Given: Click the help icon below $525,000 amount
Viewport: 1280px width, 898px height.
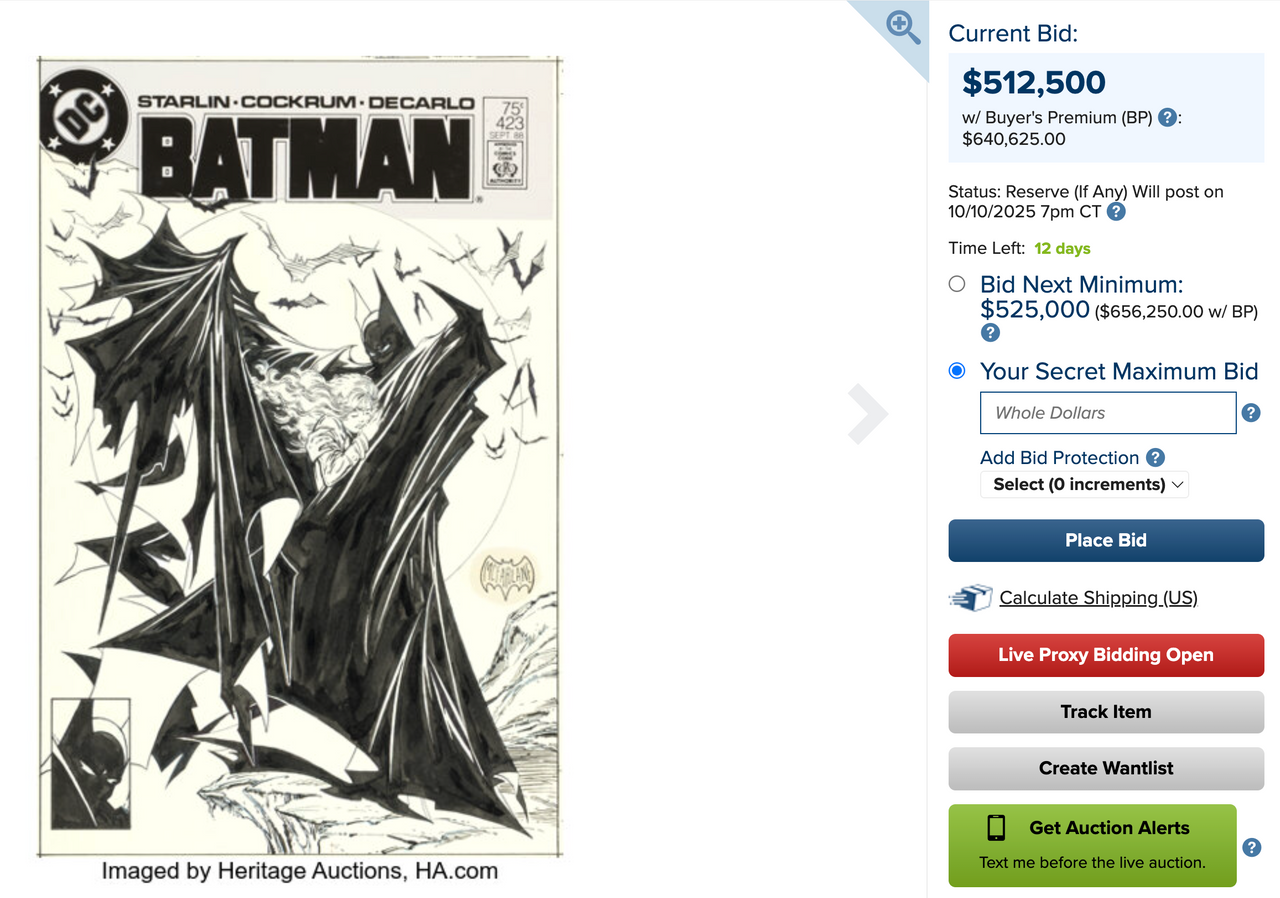Looking at the screenshot, I should (990, 333).
